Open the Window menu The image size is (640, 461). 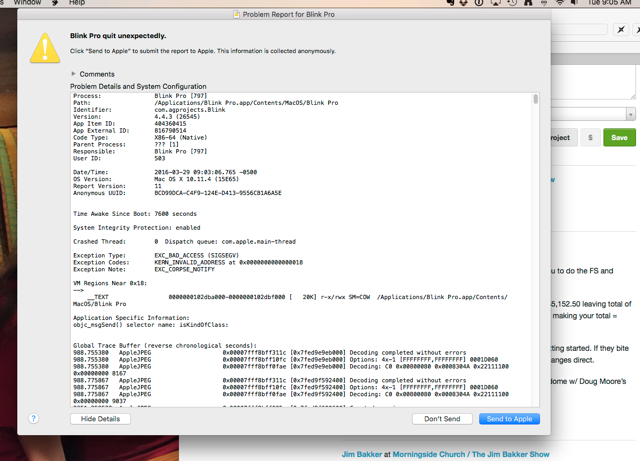pyautogui.click(x=27, y=2)
